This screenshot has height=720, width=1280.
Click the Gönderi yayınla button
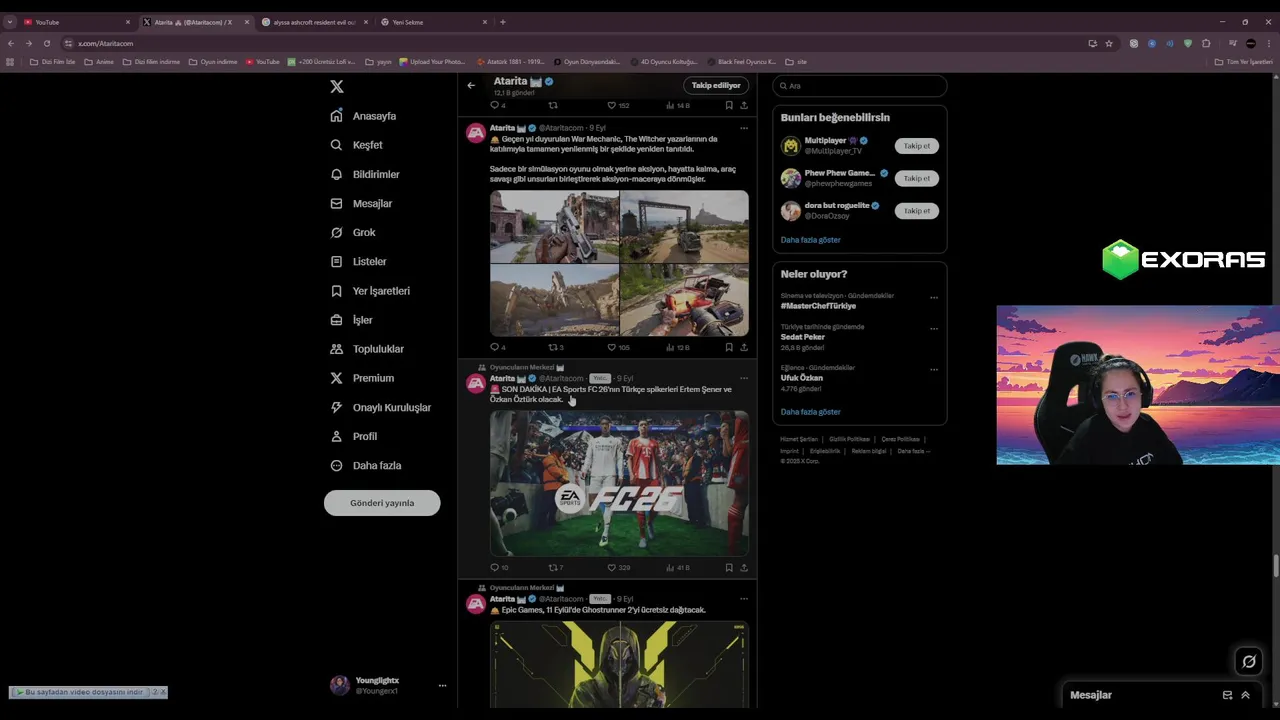[x=382, y=503]
